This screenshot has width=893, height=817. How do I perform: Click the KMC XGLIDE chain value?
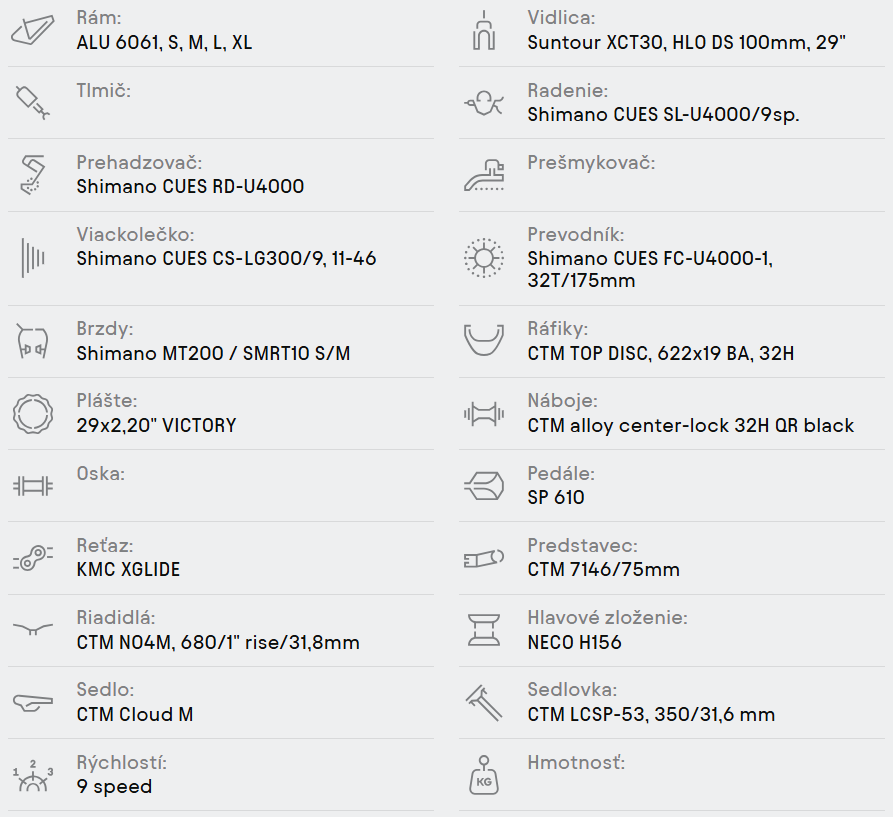[x=128, y=570]
